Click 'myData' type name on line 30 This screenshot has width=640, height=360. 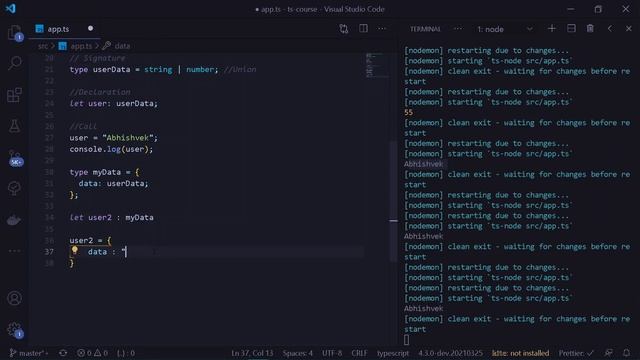[x=107, y=172]
